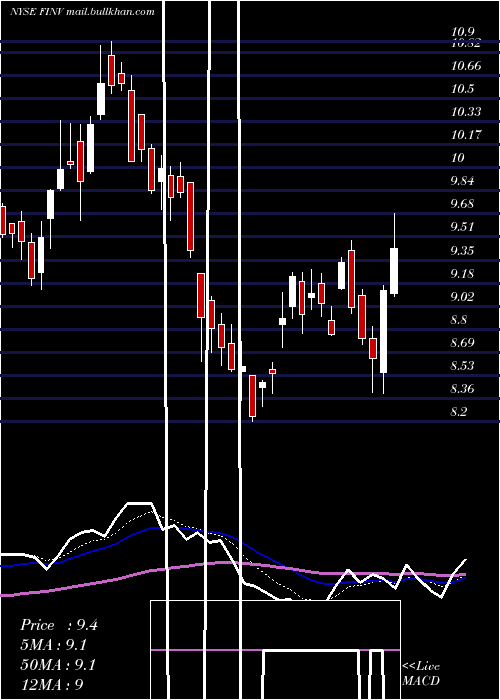This screenshot has height=700, width=500.
Task: Click the '5MA : 9.1' readout
Action: 54,645
